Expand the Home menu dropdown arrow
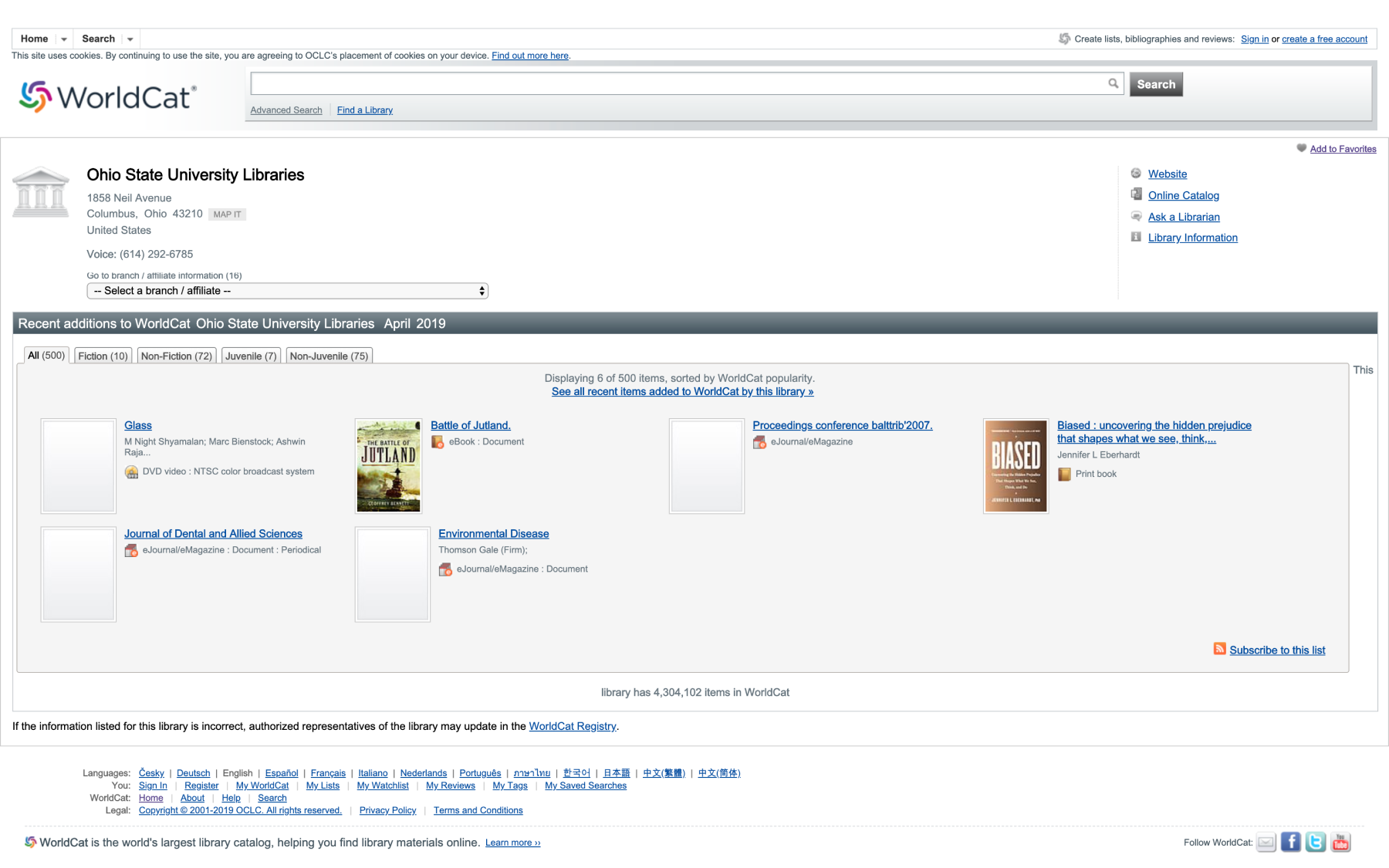1389x868 pixels. click(64, 39)
